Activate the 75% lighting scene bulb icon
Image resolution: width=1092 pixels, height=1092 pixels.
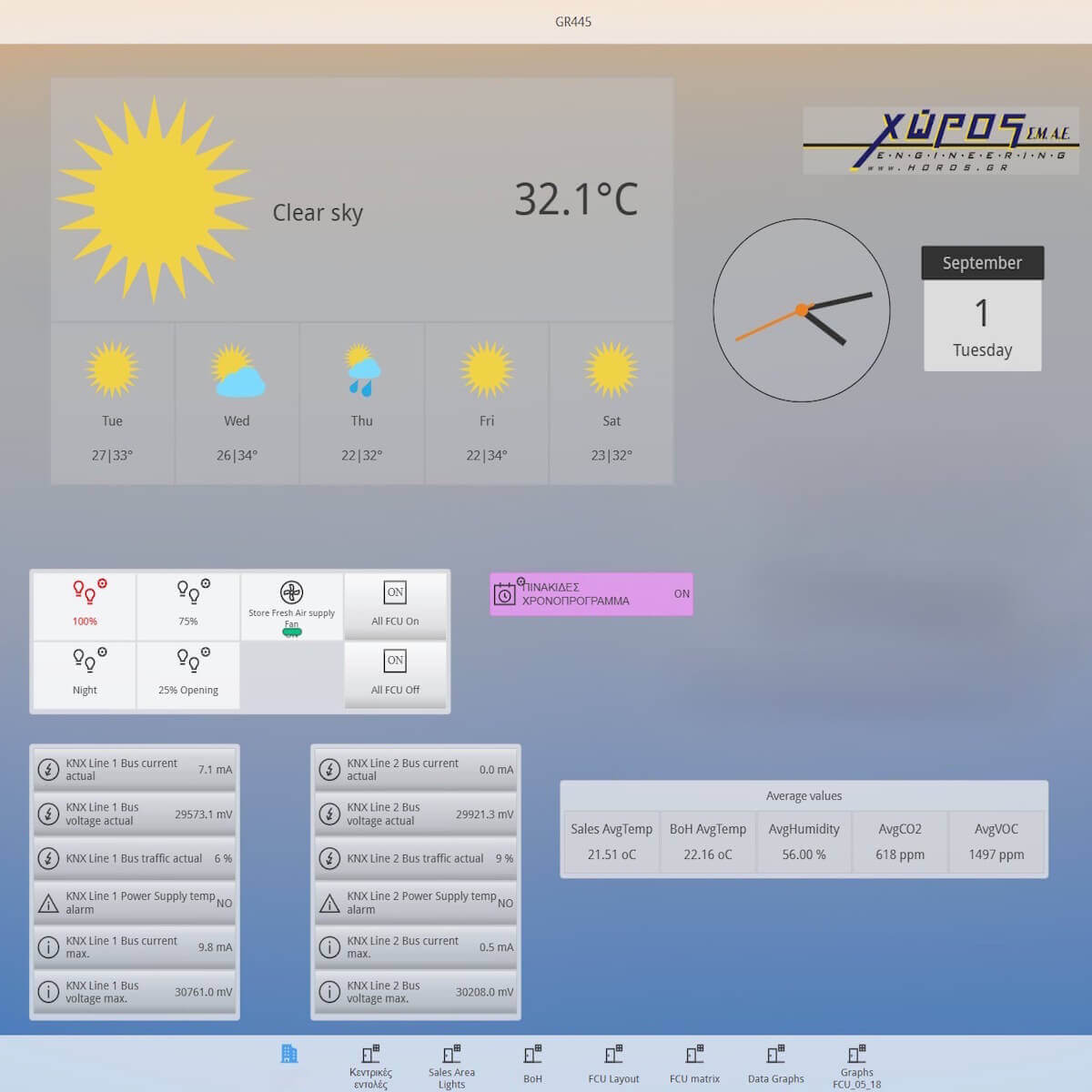click(193, 591)
